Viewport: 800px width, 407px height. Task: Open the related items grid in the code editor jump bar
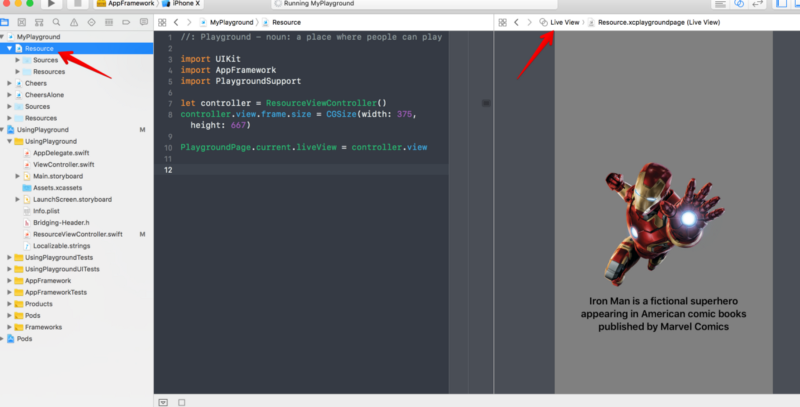point(162,22)
